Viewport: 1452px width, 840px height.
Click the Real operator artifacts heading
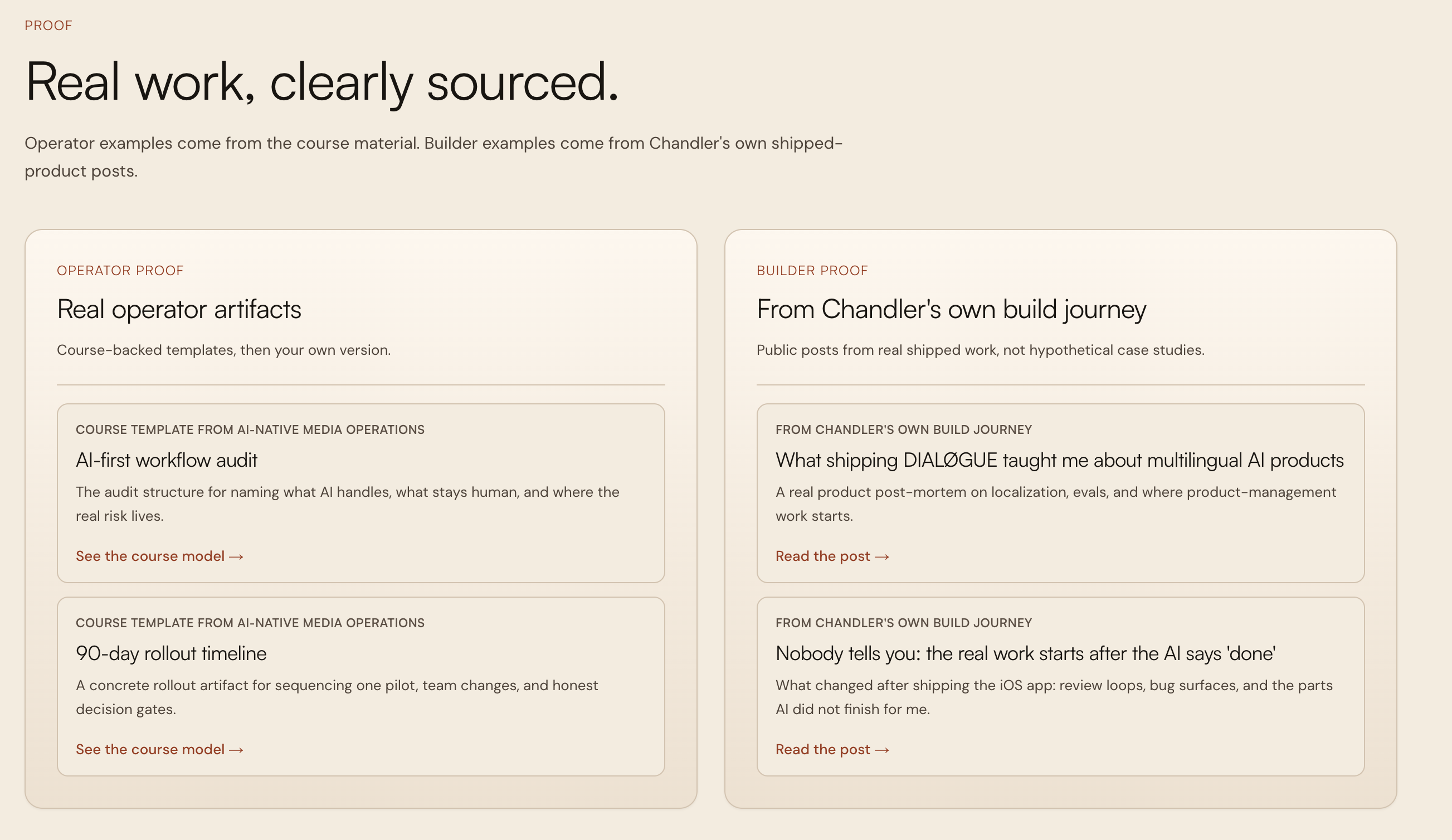point(179,309)
